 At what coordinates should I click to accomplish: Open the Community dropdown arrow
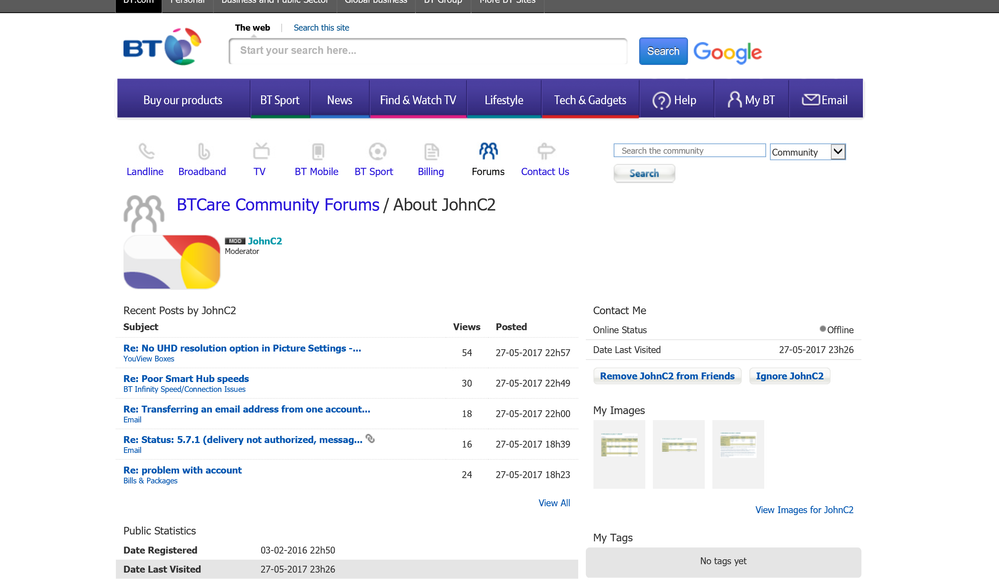[838, 152]
